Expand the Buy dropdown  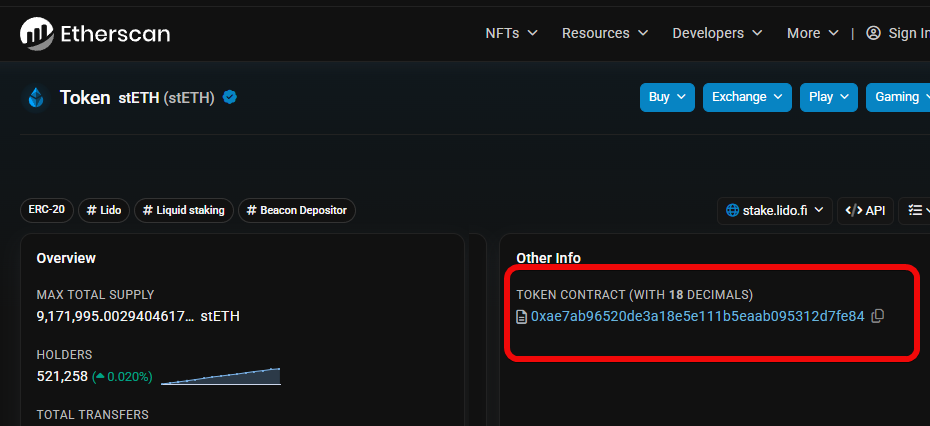click(667, 97)
